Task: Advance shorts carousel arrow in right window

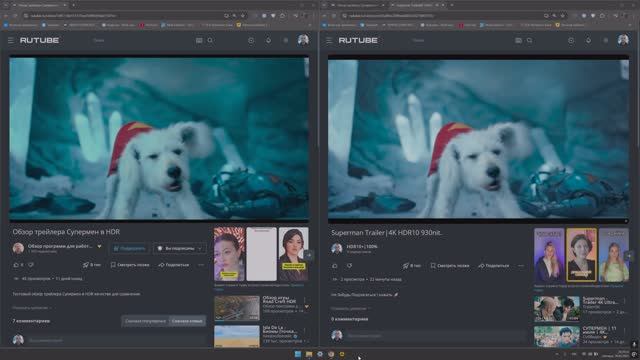Action: 629,256
